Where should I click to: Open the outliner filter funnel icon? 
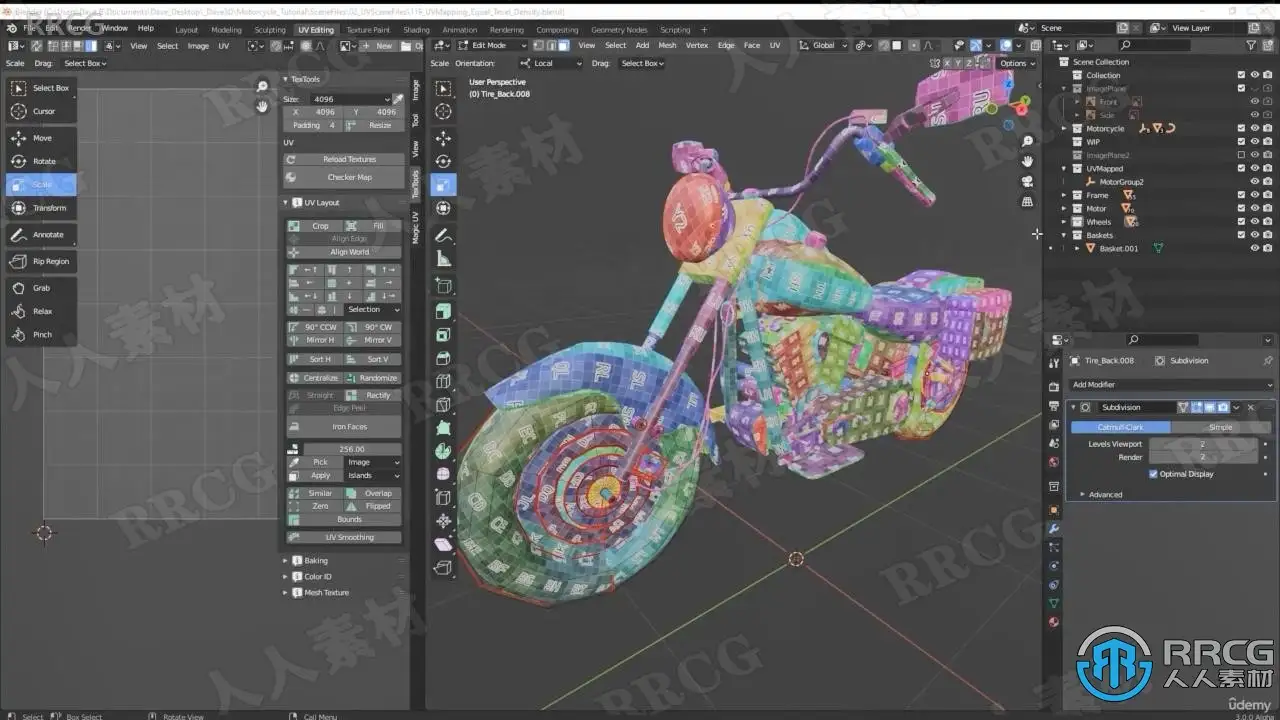point(1251,45)
